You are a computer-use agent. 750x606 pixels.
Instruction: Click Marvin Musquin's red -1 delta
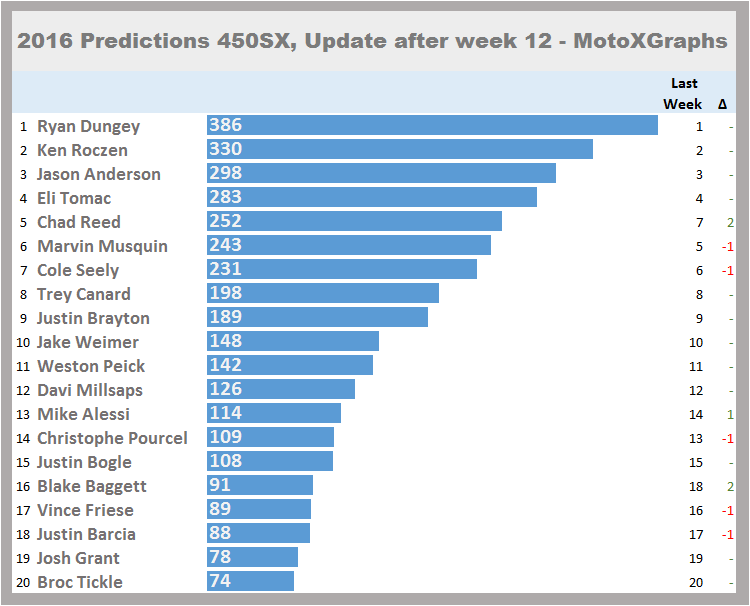tap(728, 246)
